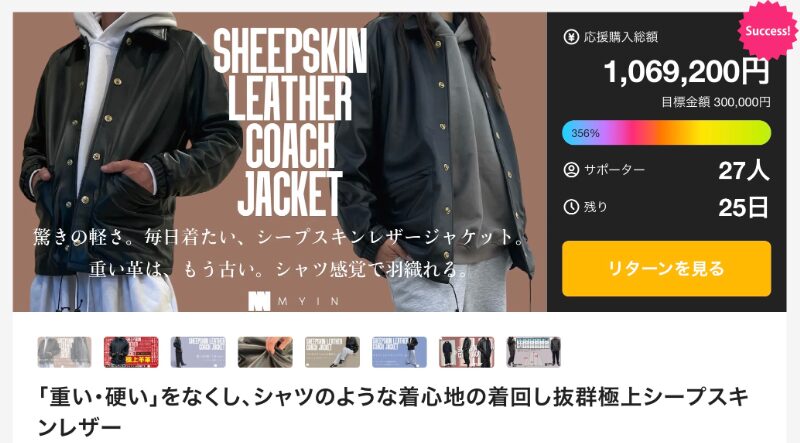
Task: Click the main Sheepskin Leather Coach Jacket banner
Action: click(280, 162)
